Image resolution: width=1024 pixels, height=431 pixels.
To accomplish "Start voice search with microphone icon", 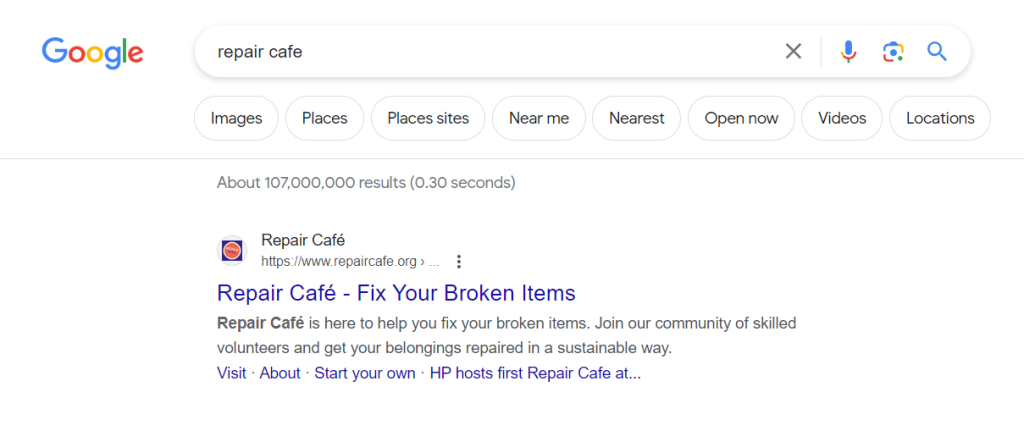I will (x=848, y=52).
